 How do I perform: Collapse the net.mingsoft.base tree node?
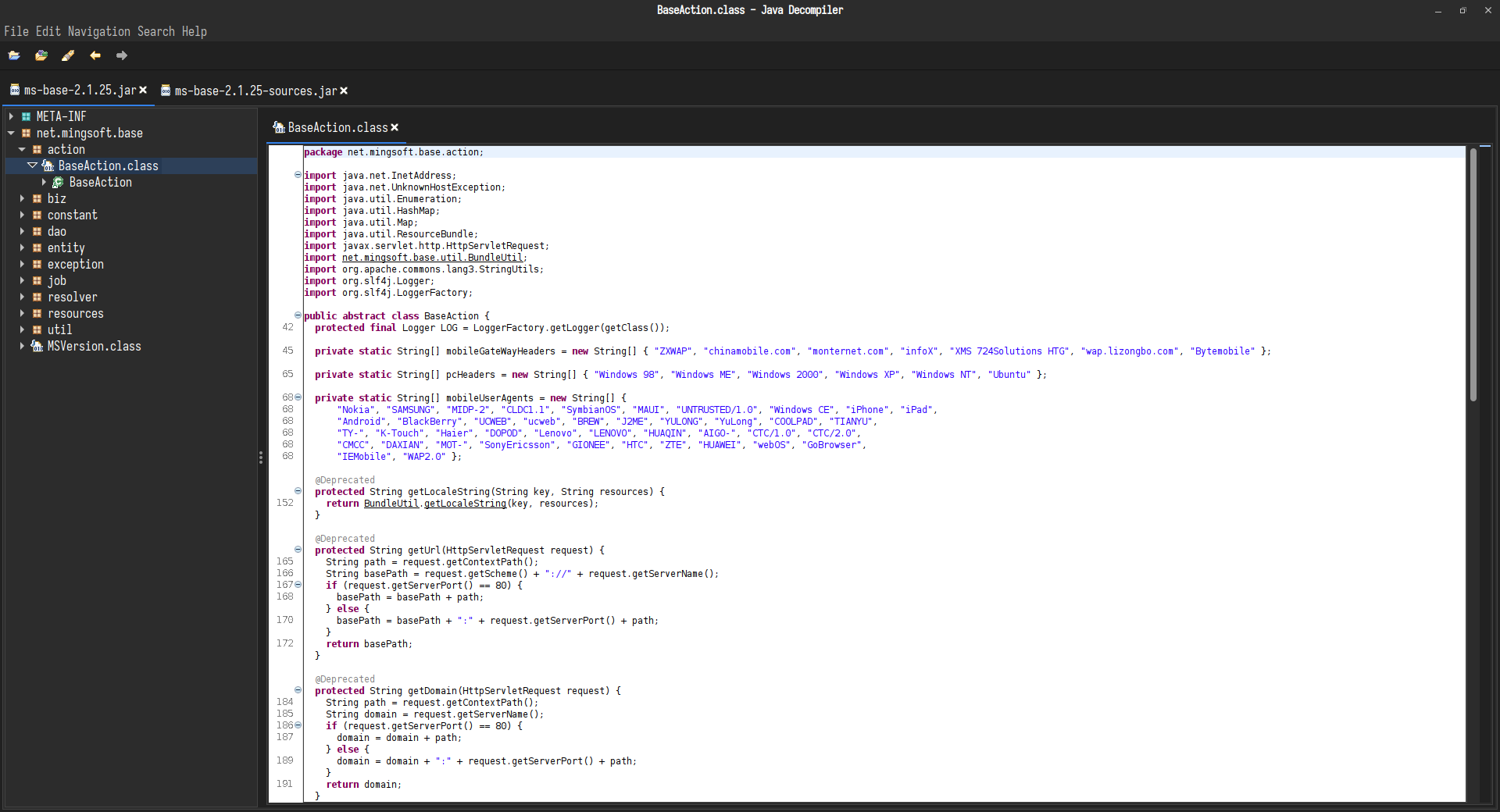11,133
